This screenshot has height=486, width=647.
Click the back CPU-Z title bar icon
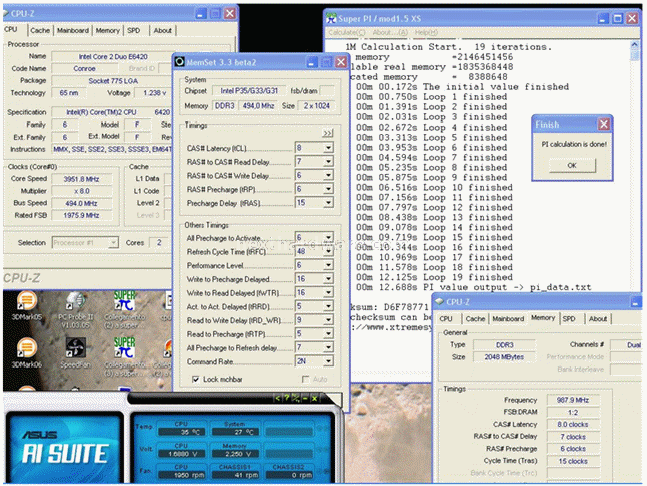coord(6,13)
